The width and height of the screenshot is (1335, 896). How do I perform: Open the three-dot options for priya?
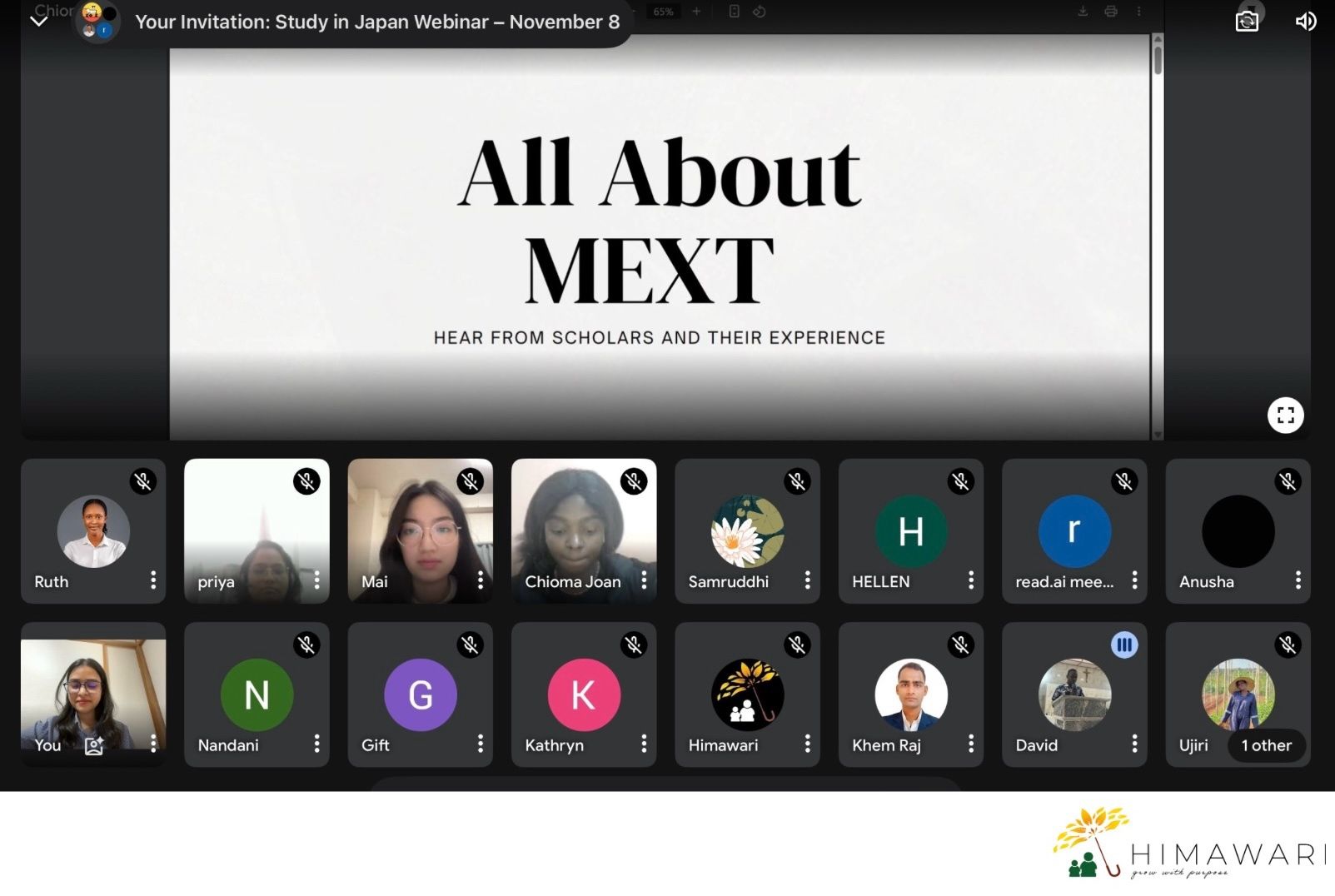pos(316,580)
